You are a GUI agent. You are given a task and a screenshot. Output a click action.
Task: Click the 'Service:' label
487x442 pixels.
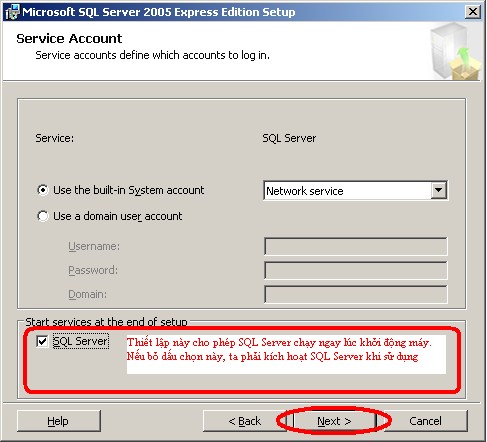[x=55, y=138]
